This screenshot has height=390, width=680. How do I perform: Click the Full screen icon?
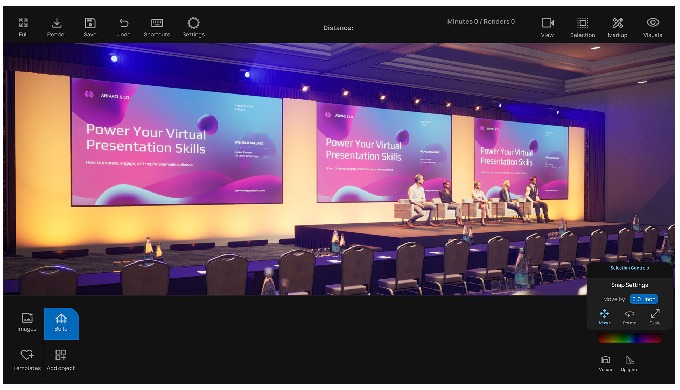[x=23, y=23]
